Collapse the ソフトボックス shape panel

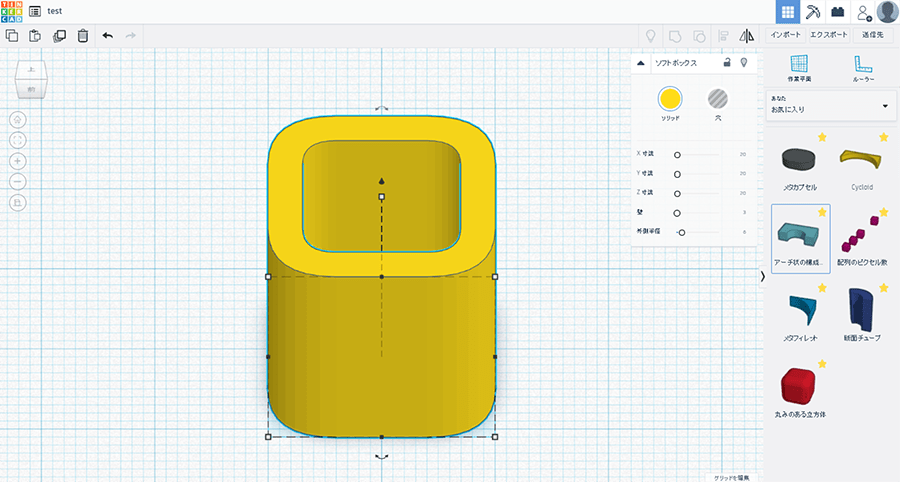(640, 63)
